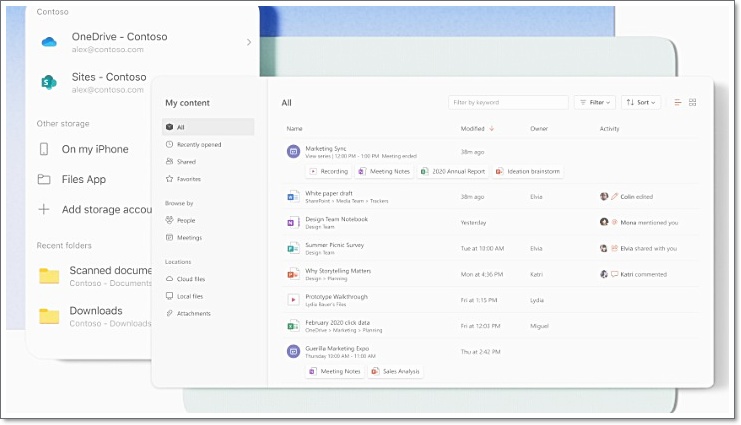Click owner Katri in Storytelling row
Viewport: 741px width, 425px height.
(536, 274)
